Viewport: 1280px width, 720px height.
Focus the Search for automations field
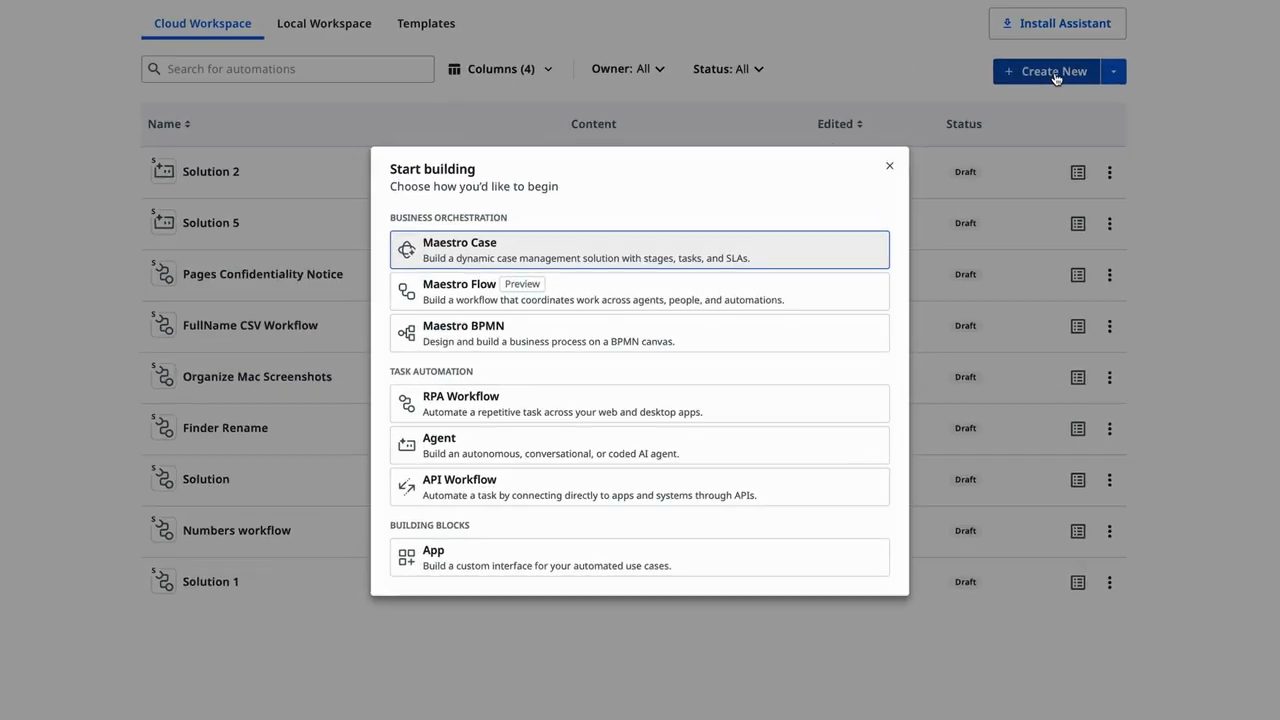point(288,69)
